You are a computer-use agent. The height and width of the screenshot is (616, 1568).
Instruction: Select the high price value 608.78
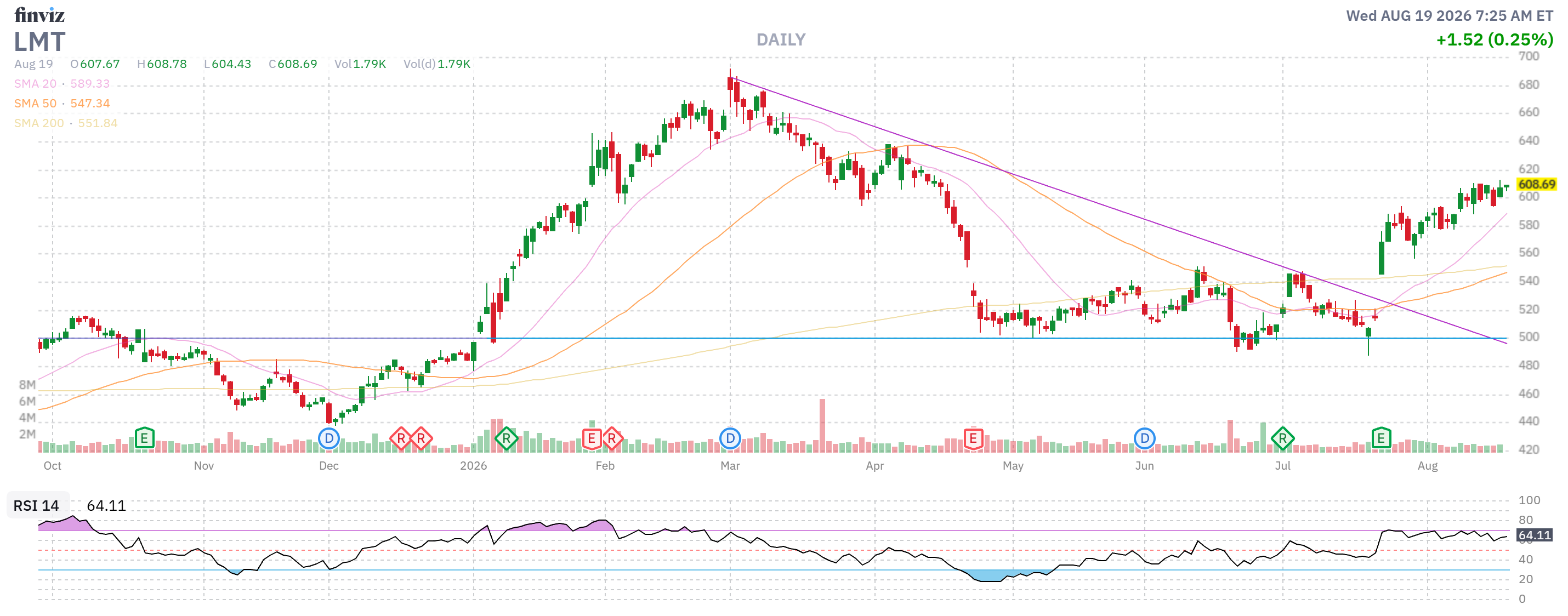click(x=167, y=64)
